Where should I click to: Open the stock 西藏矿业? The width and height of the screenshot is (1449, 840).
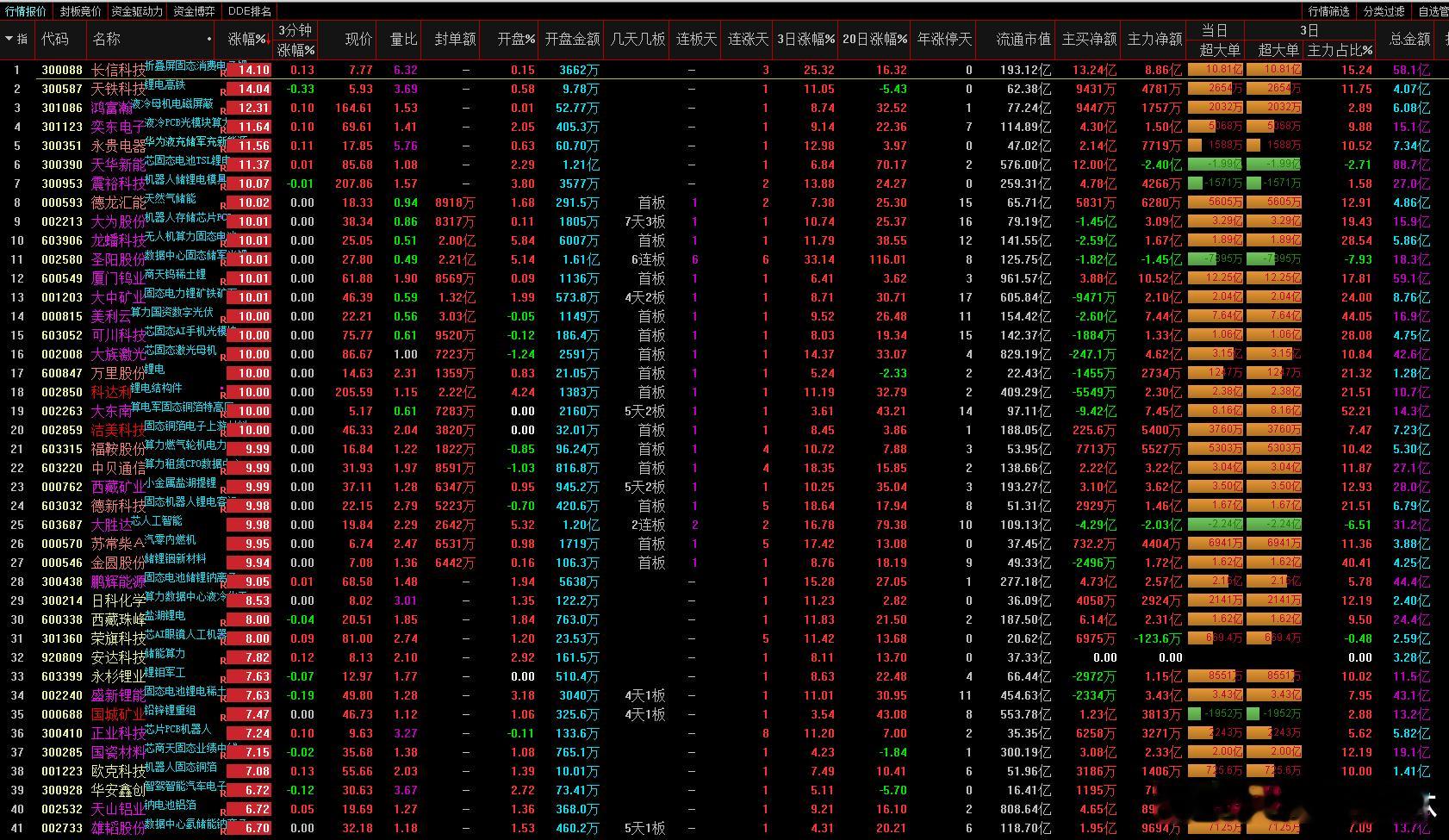click(x=118, y=487)
